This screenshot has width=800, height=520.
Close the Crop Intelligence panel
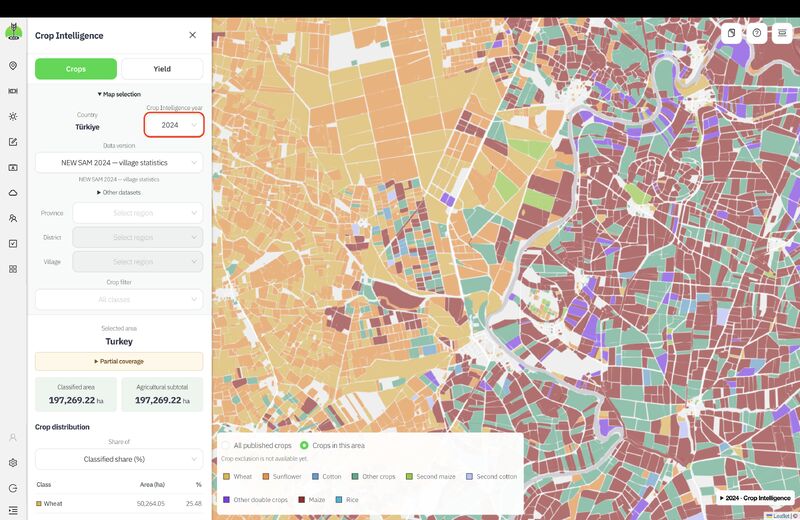192,35
